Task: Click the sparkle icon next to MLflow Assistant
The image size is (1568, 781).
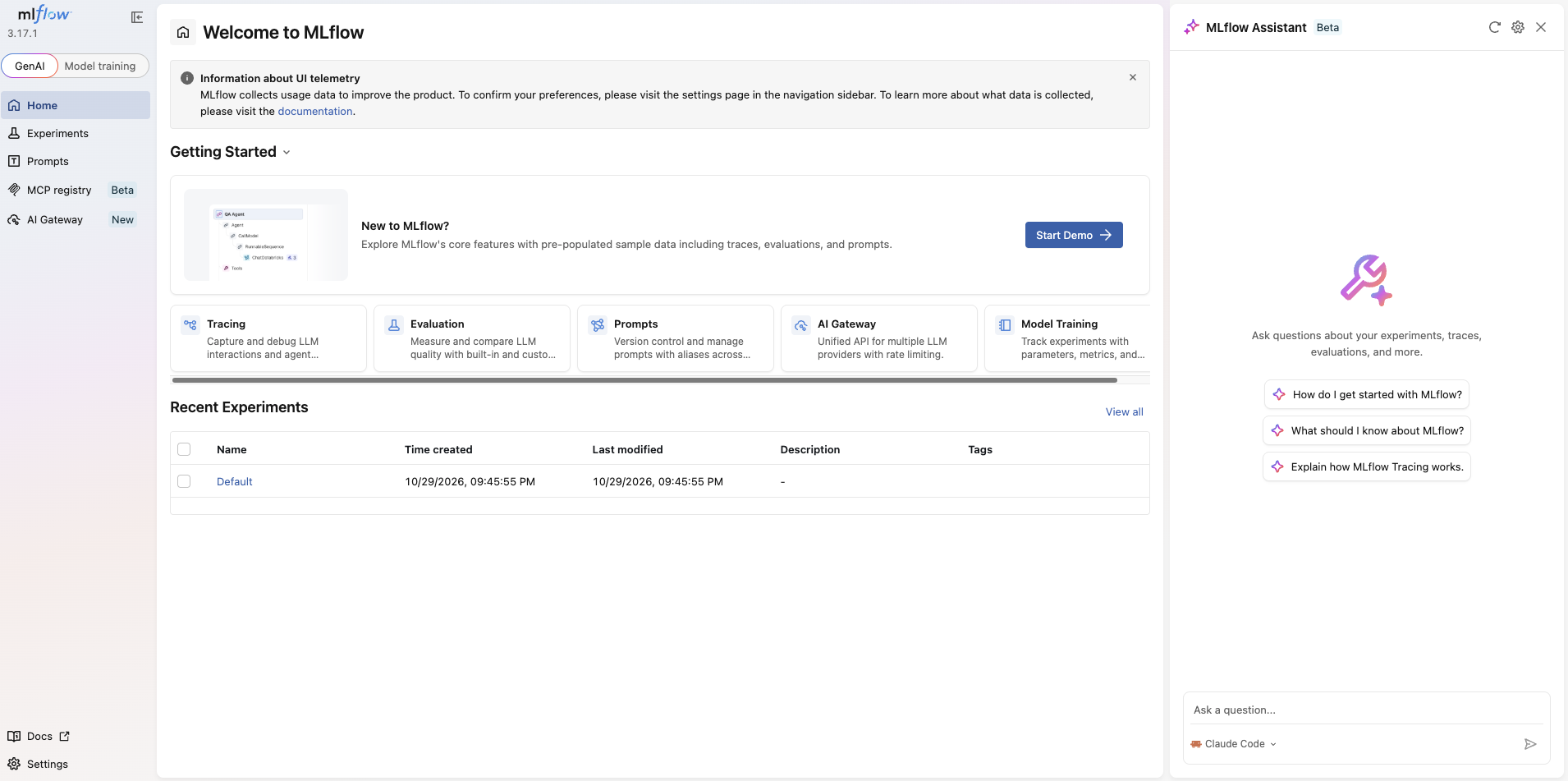Action: [x=1192, y=27]
